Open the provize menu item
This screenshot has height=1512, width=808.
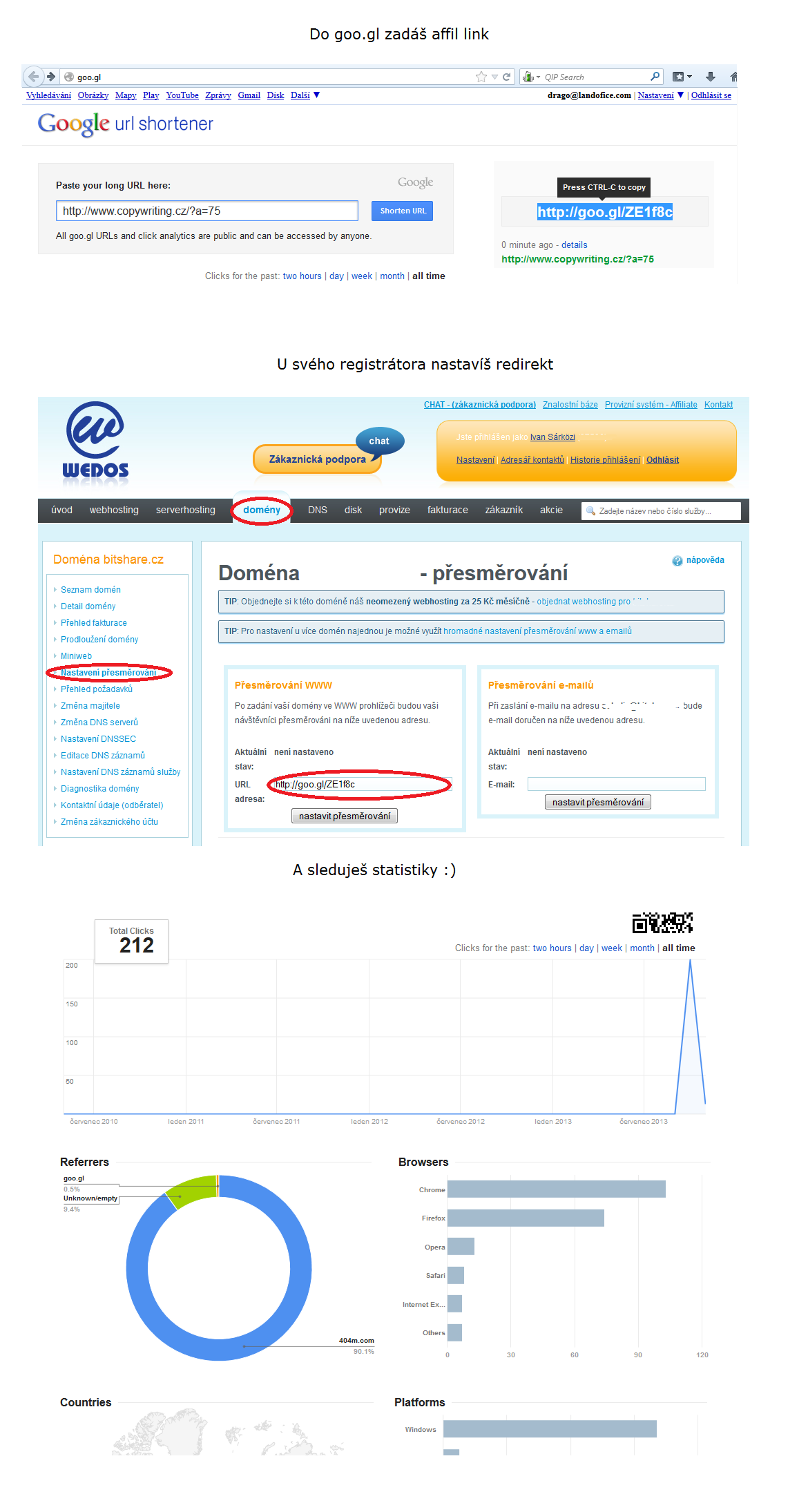click(394, 510)
